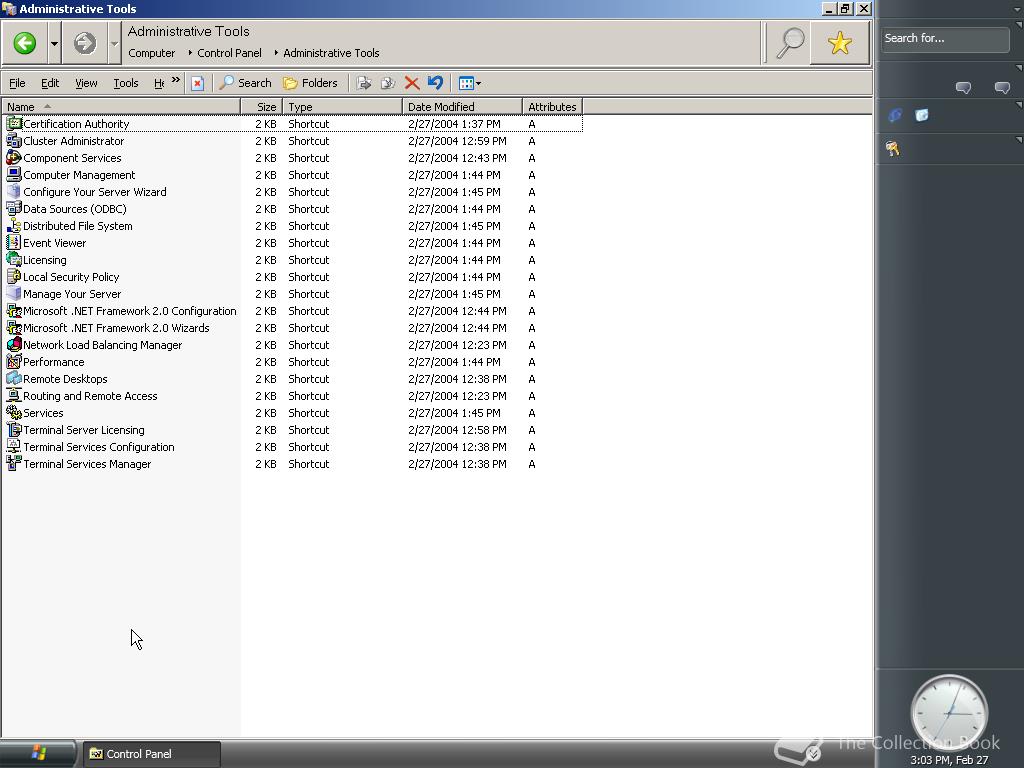
Task: Click the Copy To toolbar icon
Action: point(388,83)
